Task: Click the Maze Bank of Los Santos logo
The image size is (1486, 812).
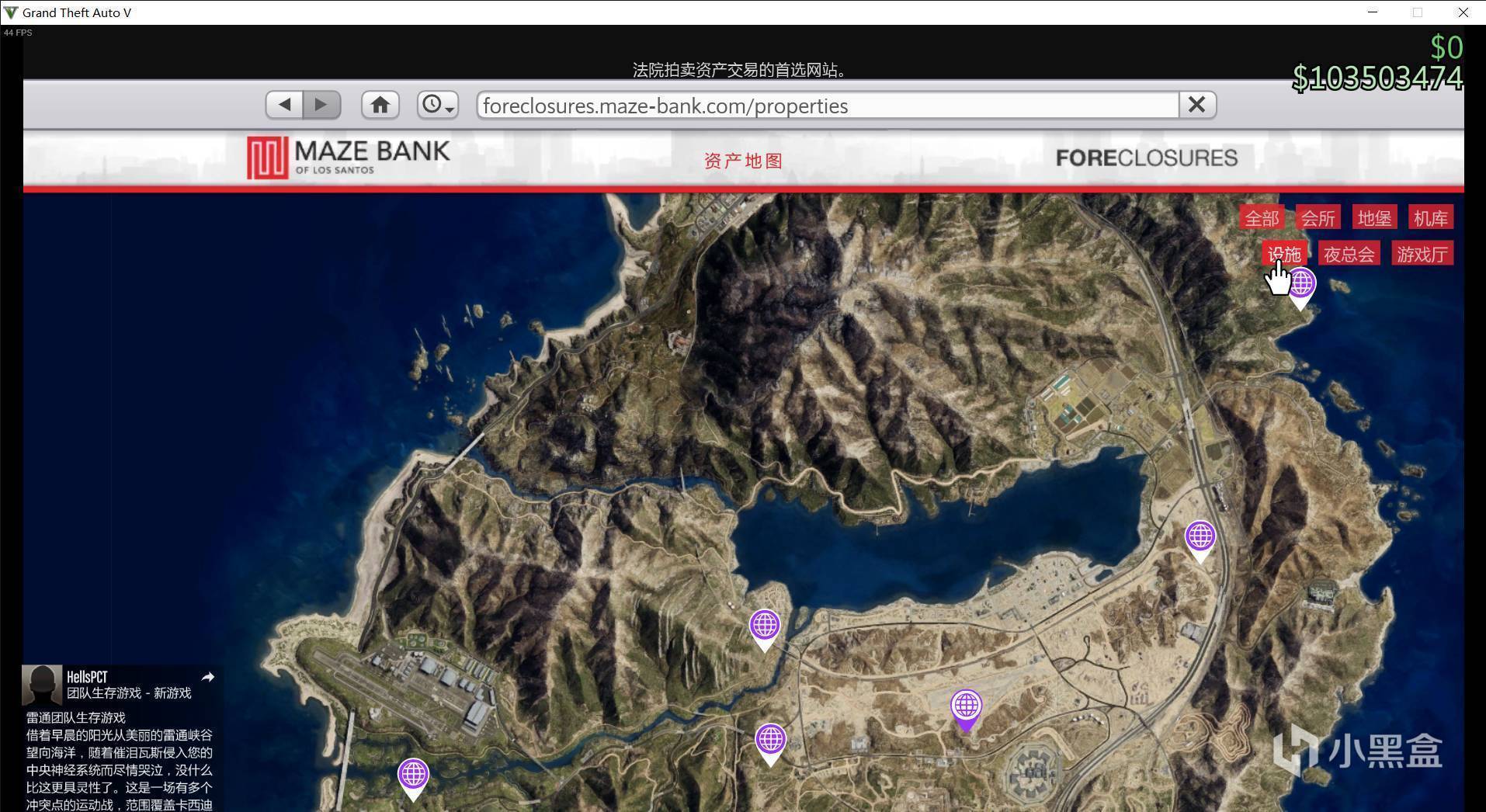Action: [349, 158]
